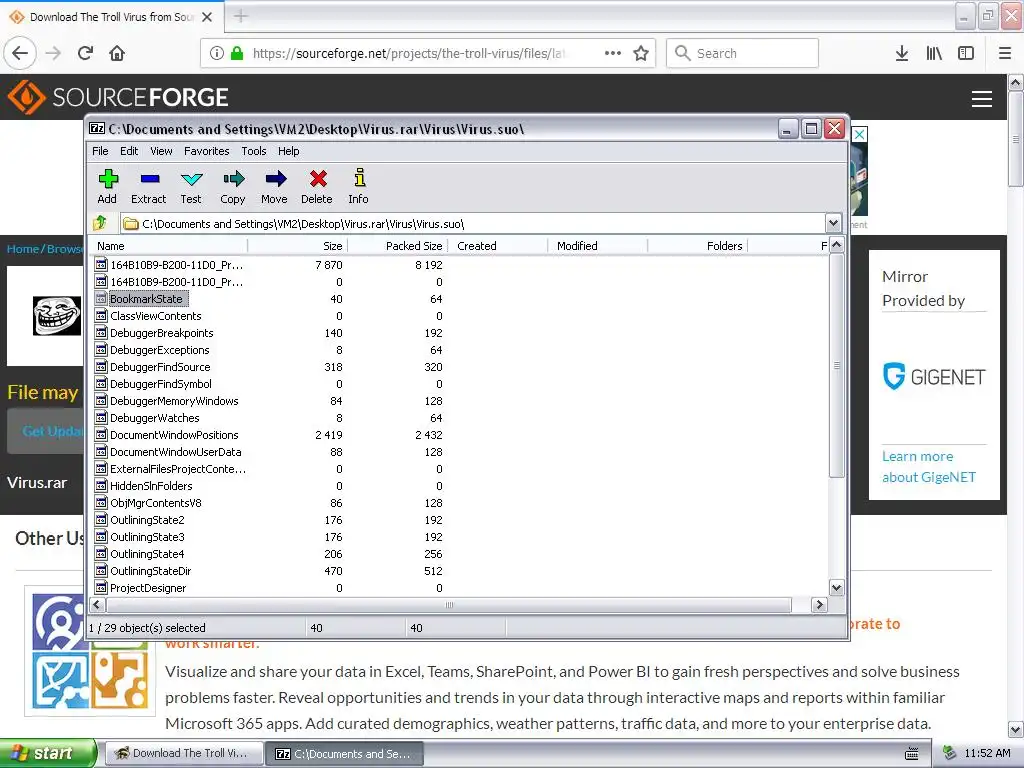The height and width of the screenshot is (768, 1024).
Task: Click the Firefox URL address bar
Action: pos(408,53)
